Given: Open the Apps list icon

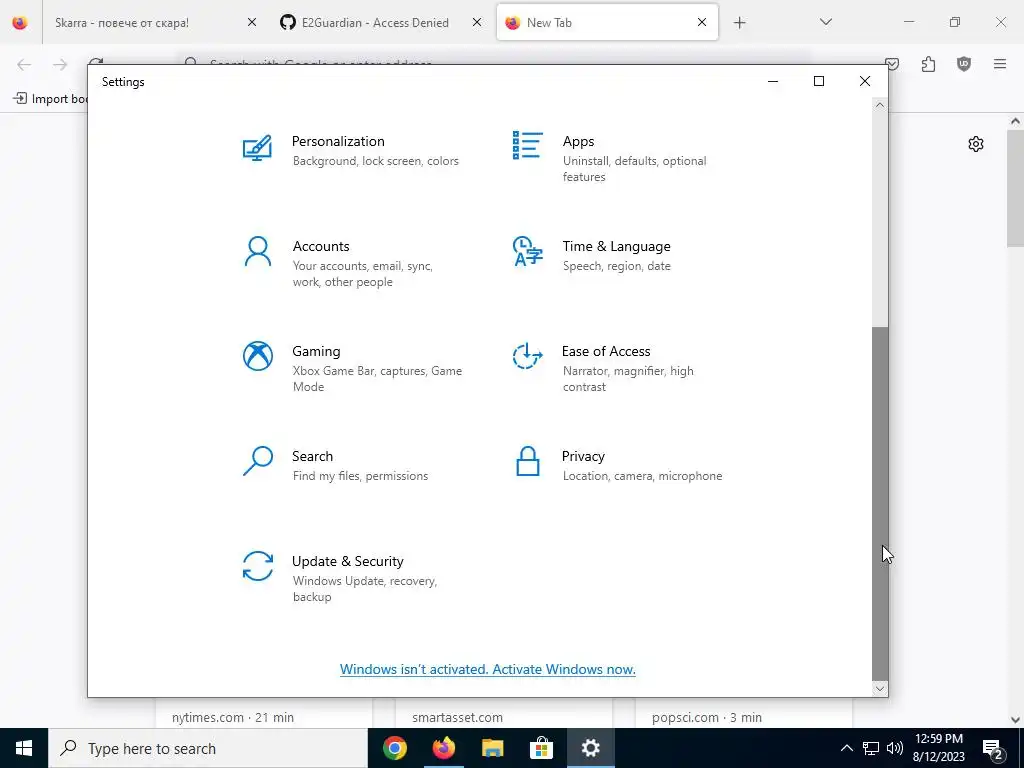Looking at the screenshot, I should [x=527, y=145].
